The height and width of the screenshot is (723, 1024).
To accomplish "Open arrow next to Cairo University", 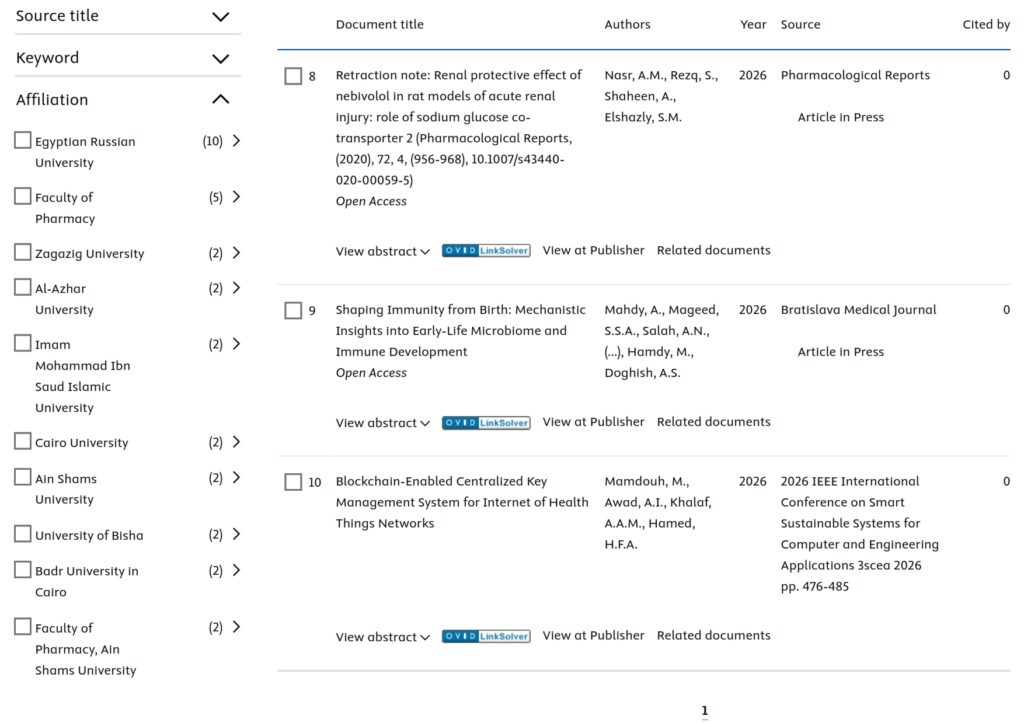I will [236, 442].
